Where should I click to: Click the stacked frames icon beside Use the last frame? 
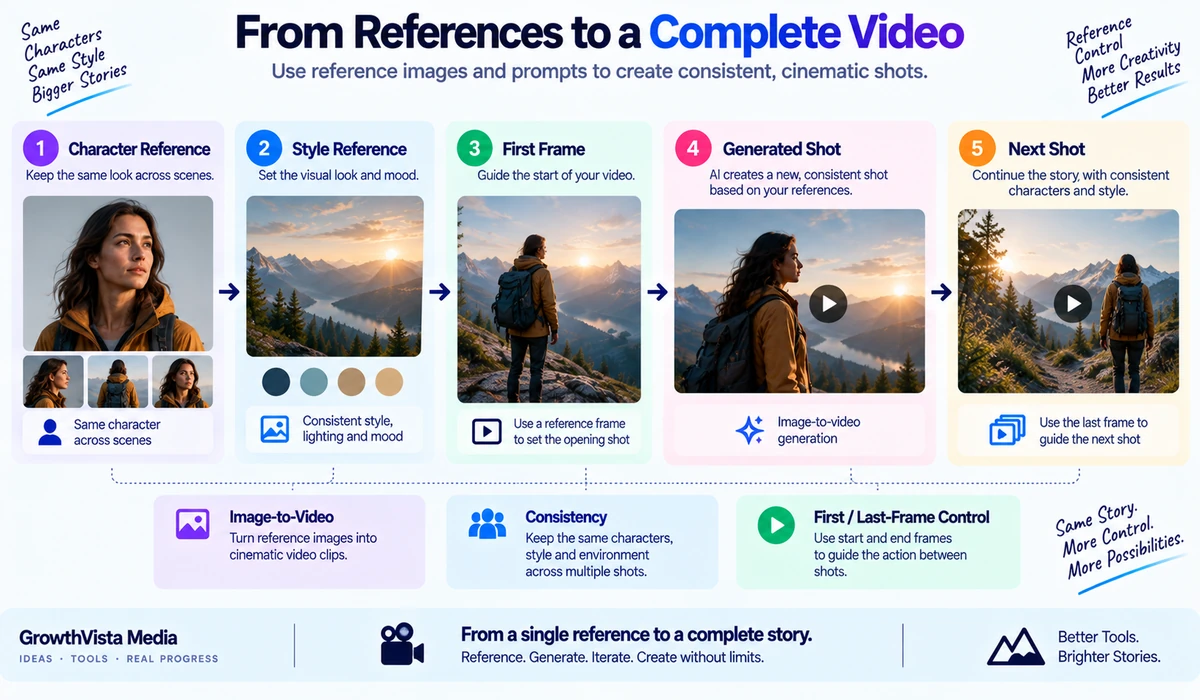tap(1006, 430)
